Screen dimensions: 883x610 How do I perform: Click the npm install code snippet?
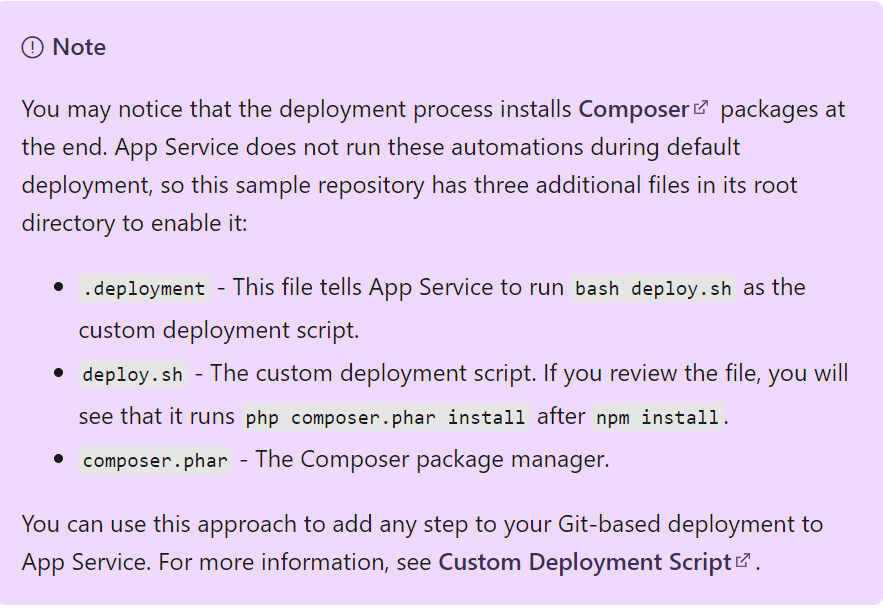pos(658,417)
